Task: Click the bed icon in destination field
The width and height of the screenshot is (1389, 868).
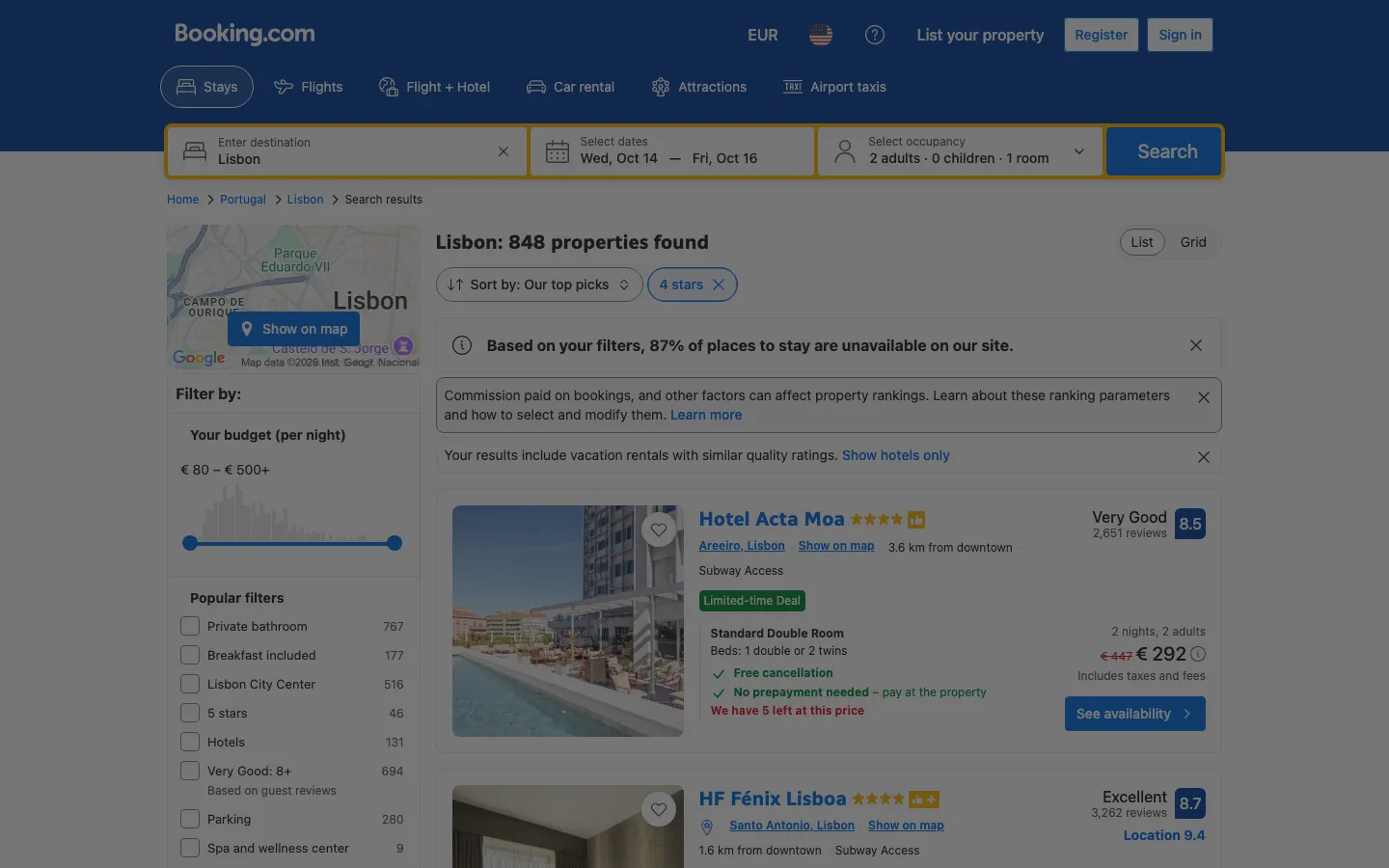Action: tap(195, 151)
